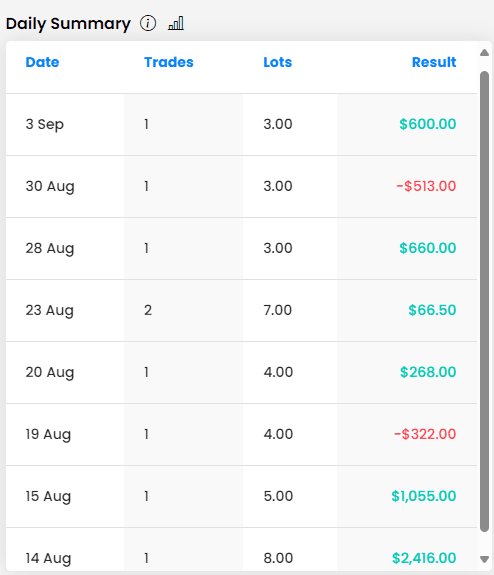Viewport: 494px width, 575px height.
Task: Sort by the Date column header
Action: pos(42,62)
